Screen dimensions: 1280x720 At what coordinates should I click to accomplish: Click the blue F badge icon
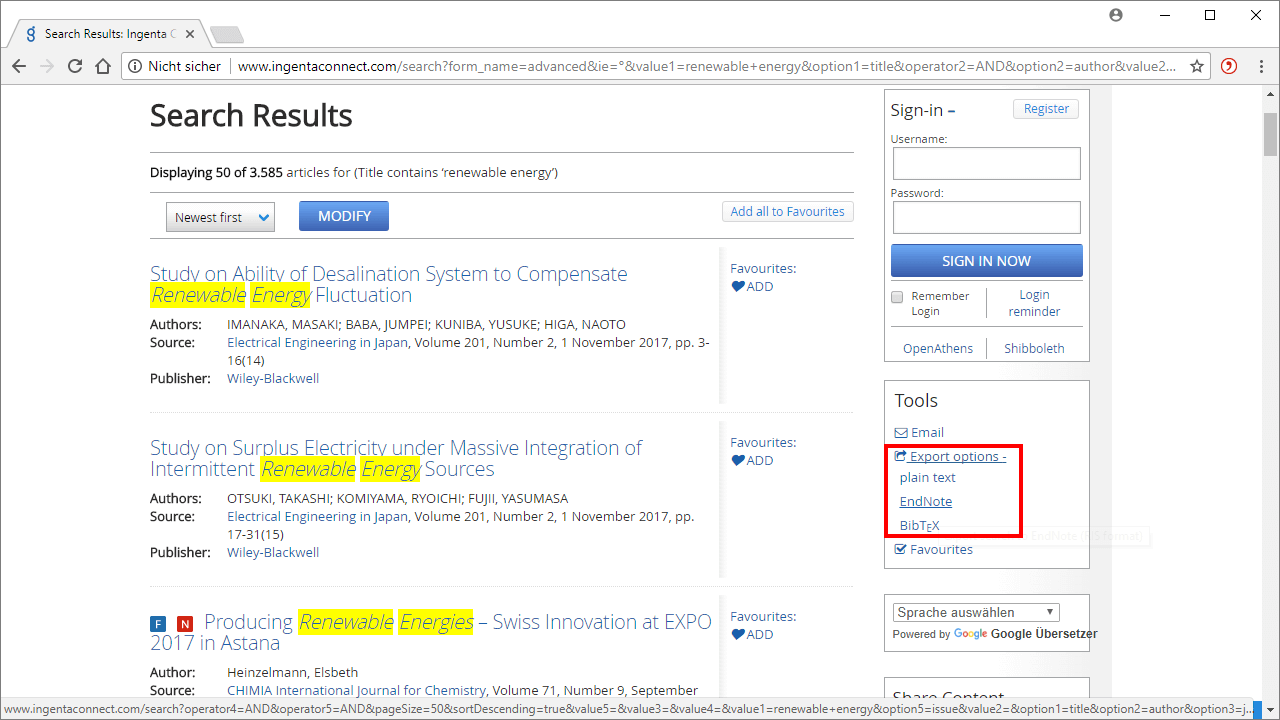point(158,624)
